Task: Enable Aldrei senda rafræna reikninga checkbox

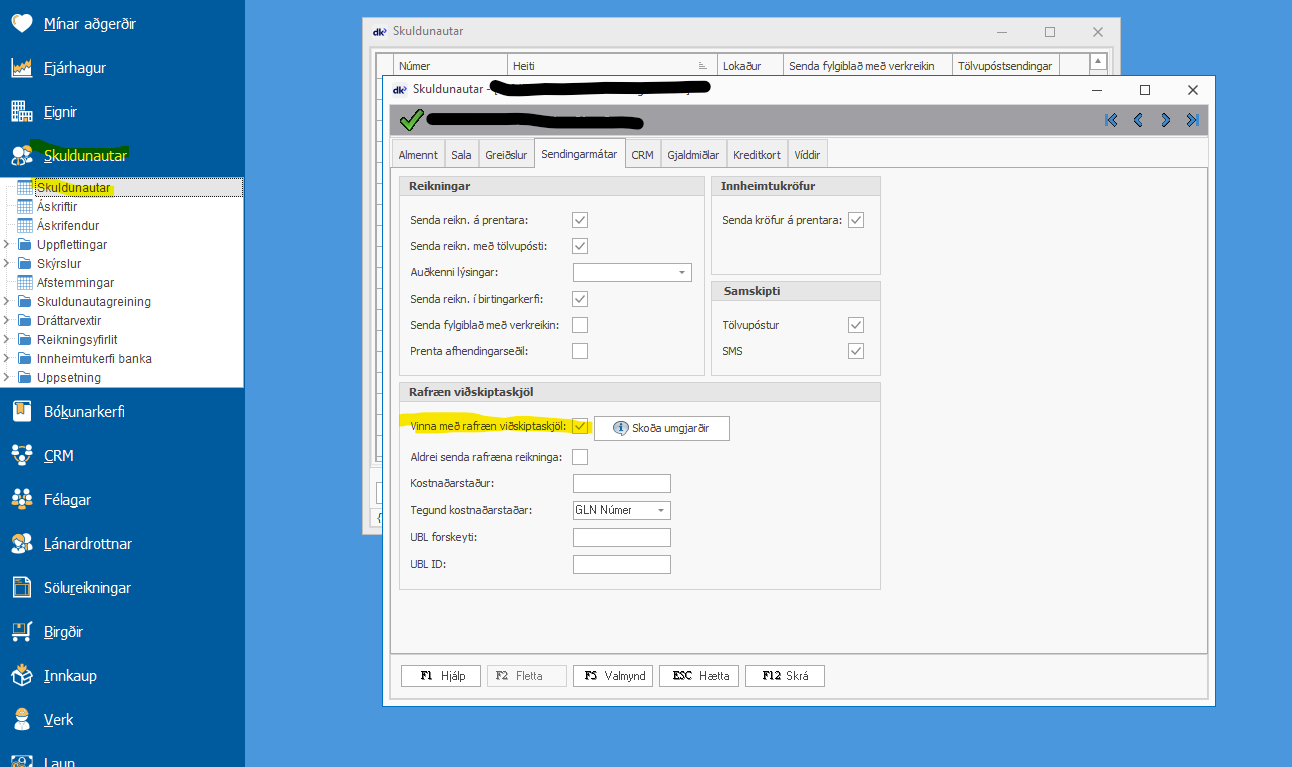Action: point(580,457)
